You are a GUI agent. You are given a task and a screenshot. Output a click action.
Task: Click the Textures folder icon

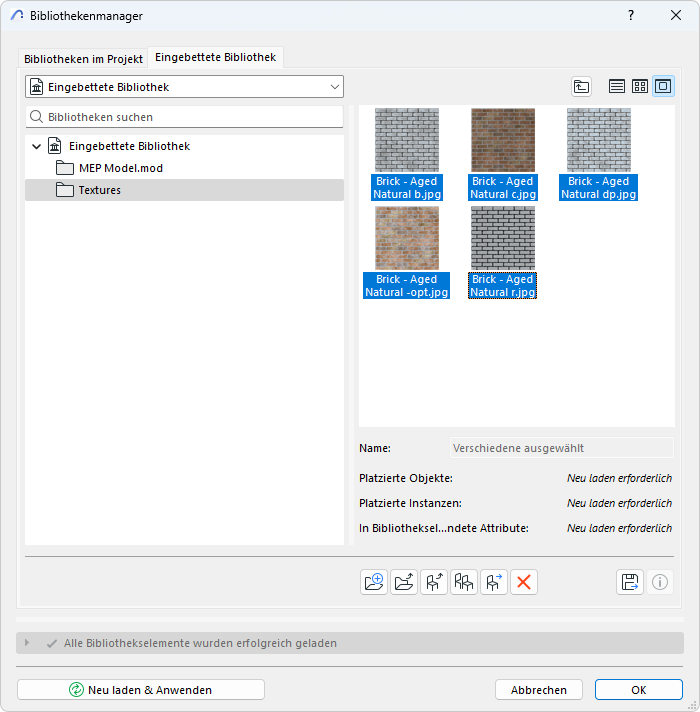pos(65,189)
